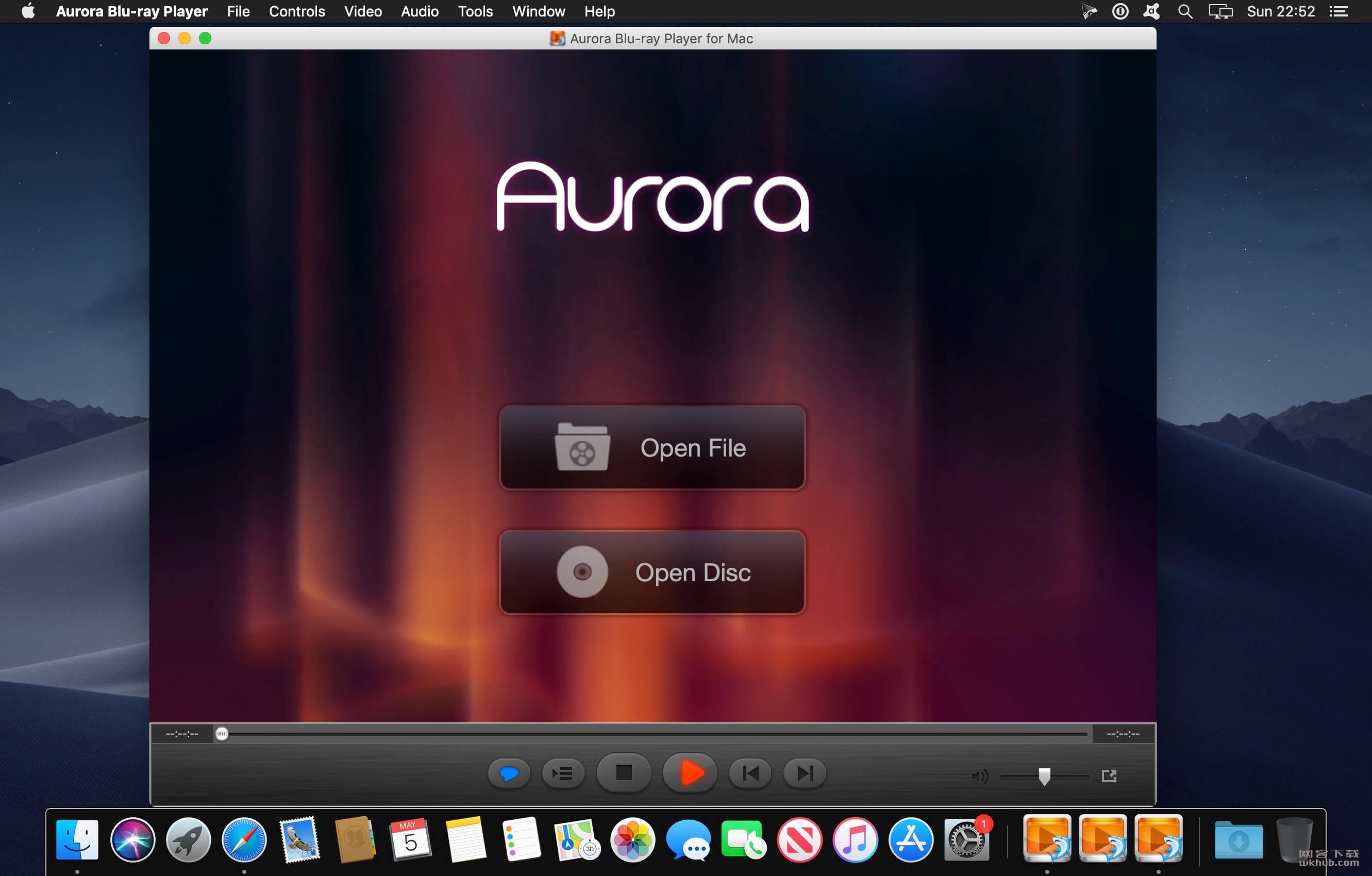
Task: Open Mail stamp icon in Dock
Action: point(299,839)
